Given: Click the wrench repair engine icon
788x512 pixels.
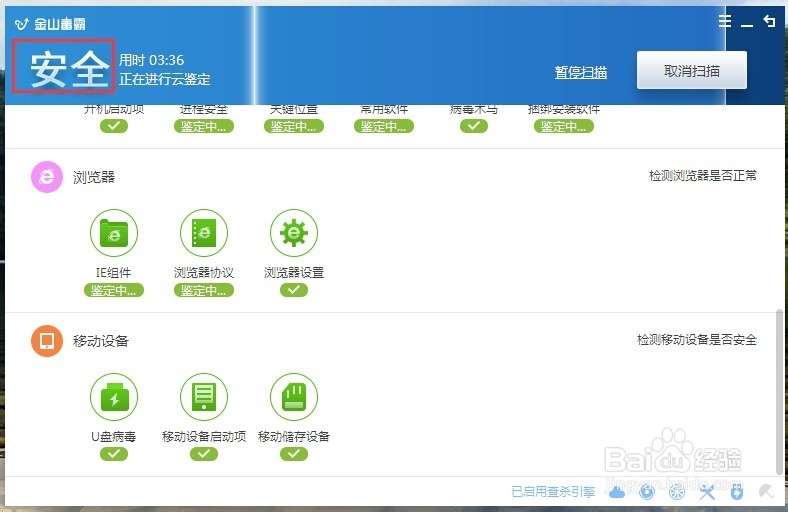Looking at the screenshot, I should click(x=707, y=492).
